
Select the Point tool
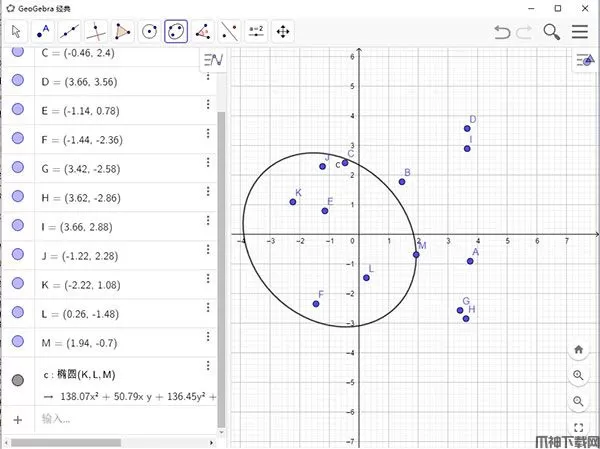(43, 31)
